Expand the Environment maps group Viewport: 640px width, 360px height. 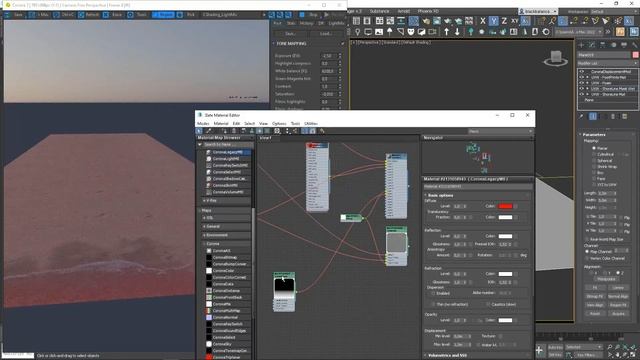click(x=227, y=235)
